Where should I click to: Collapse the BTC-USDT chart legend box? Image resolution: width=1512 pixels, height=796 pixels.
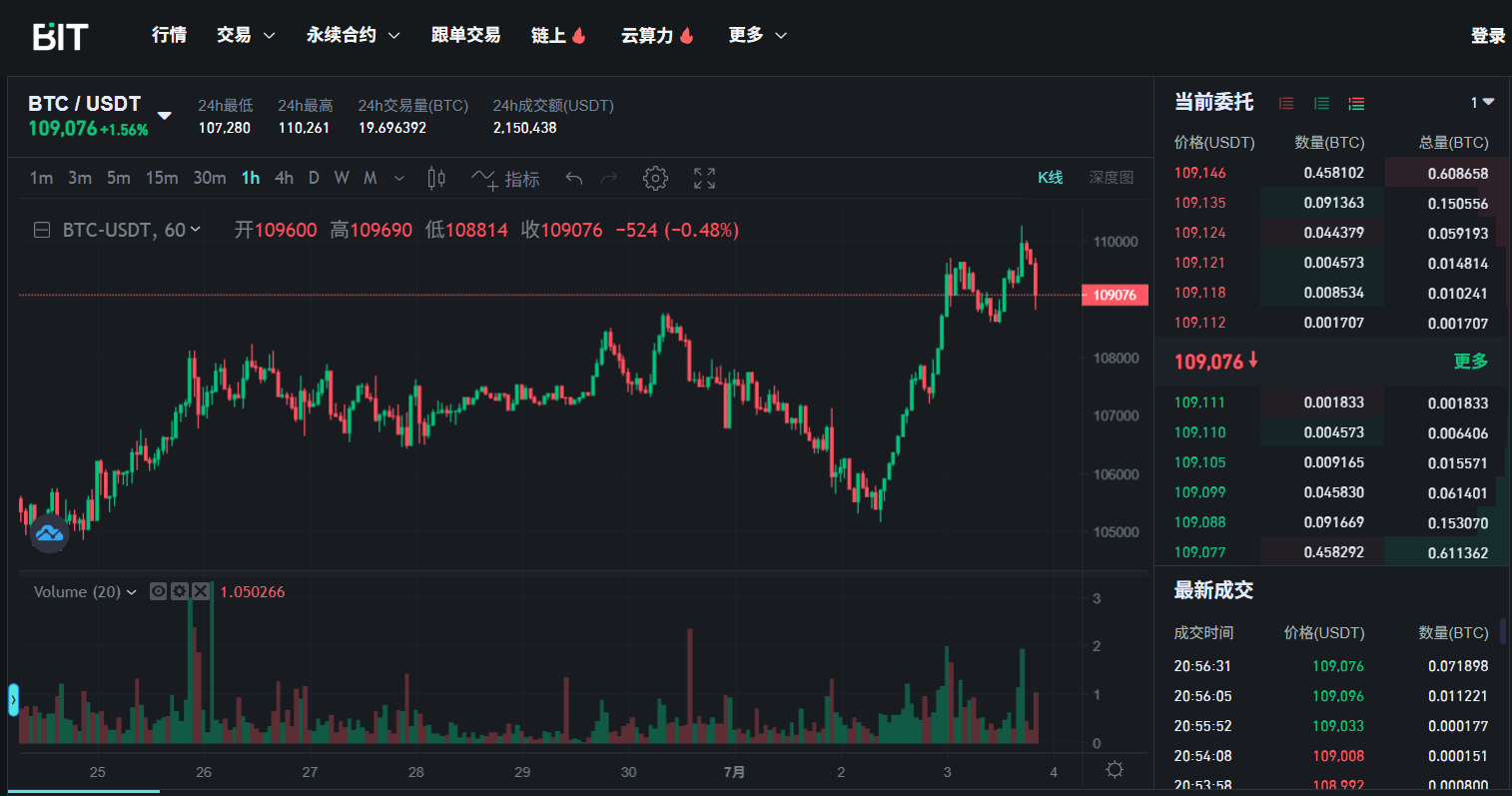point(42,231)
